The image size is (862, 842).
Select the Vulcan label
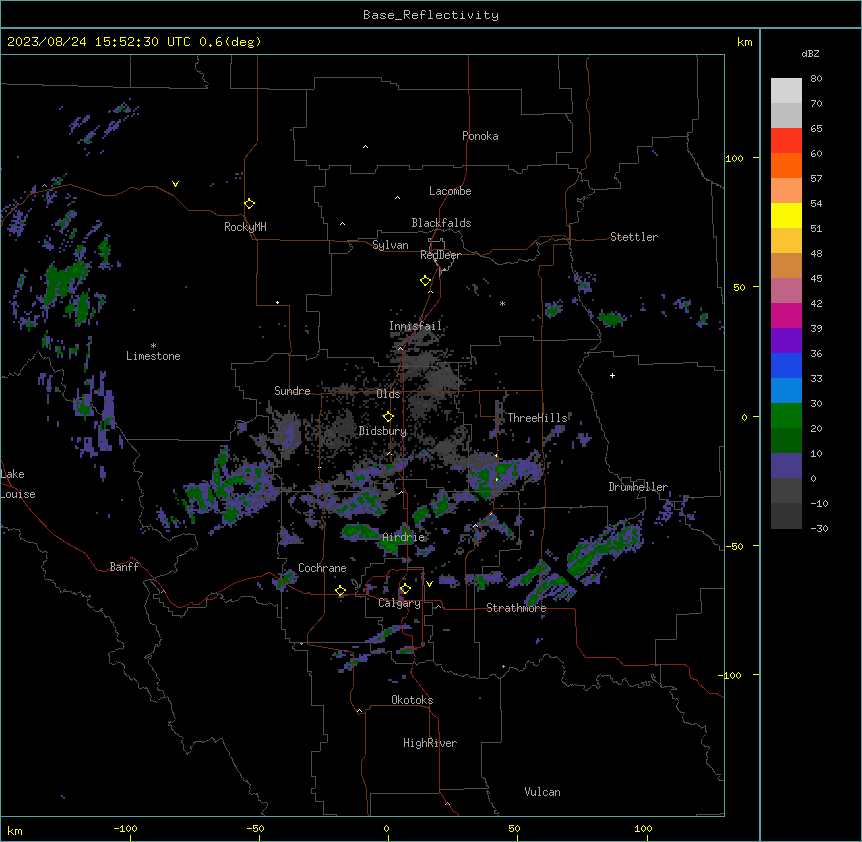pyautogui.click(x=543, y=792)
